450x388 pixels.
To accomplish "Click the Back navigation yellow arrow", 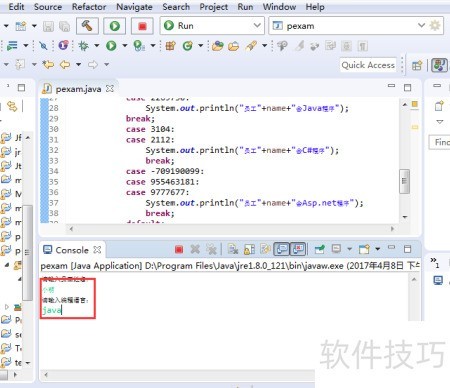I will [65, 64].
